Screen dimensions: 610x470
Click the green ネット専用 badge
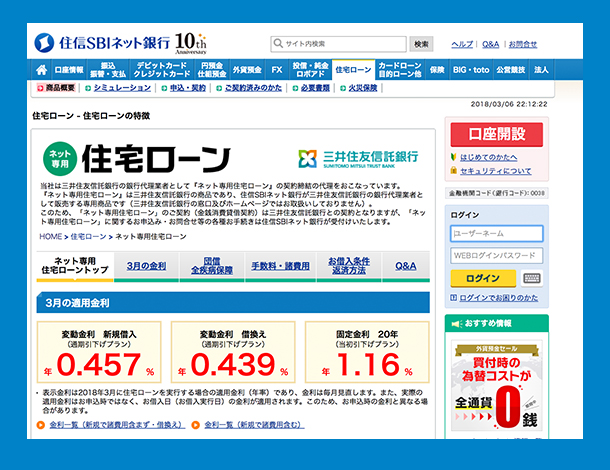60,159
